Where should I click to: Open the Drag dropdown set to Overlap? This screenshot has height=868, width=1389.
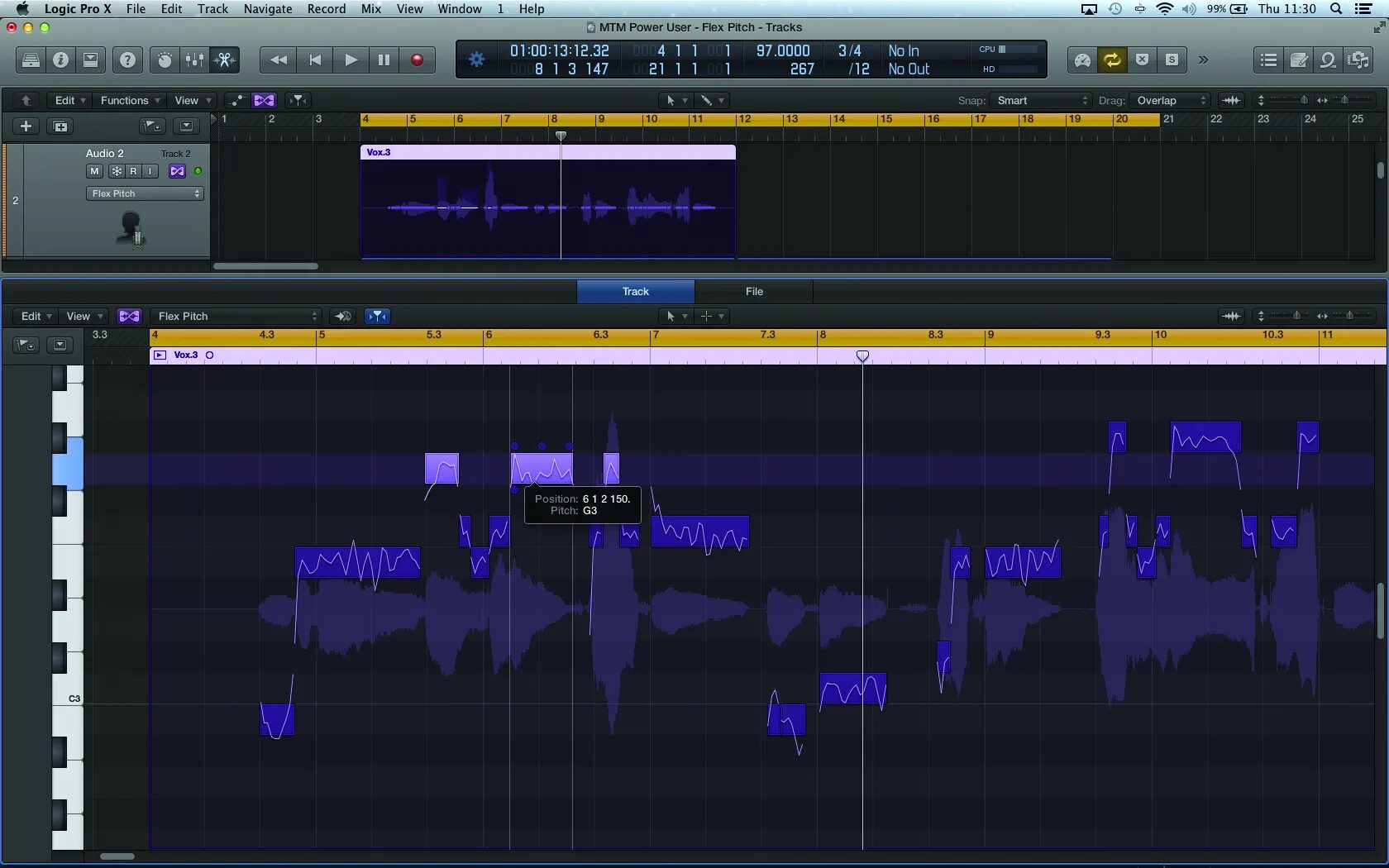pyautogui.click(x=1170, y=101)
